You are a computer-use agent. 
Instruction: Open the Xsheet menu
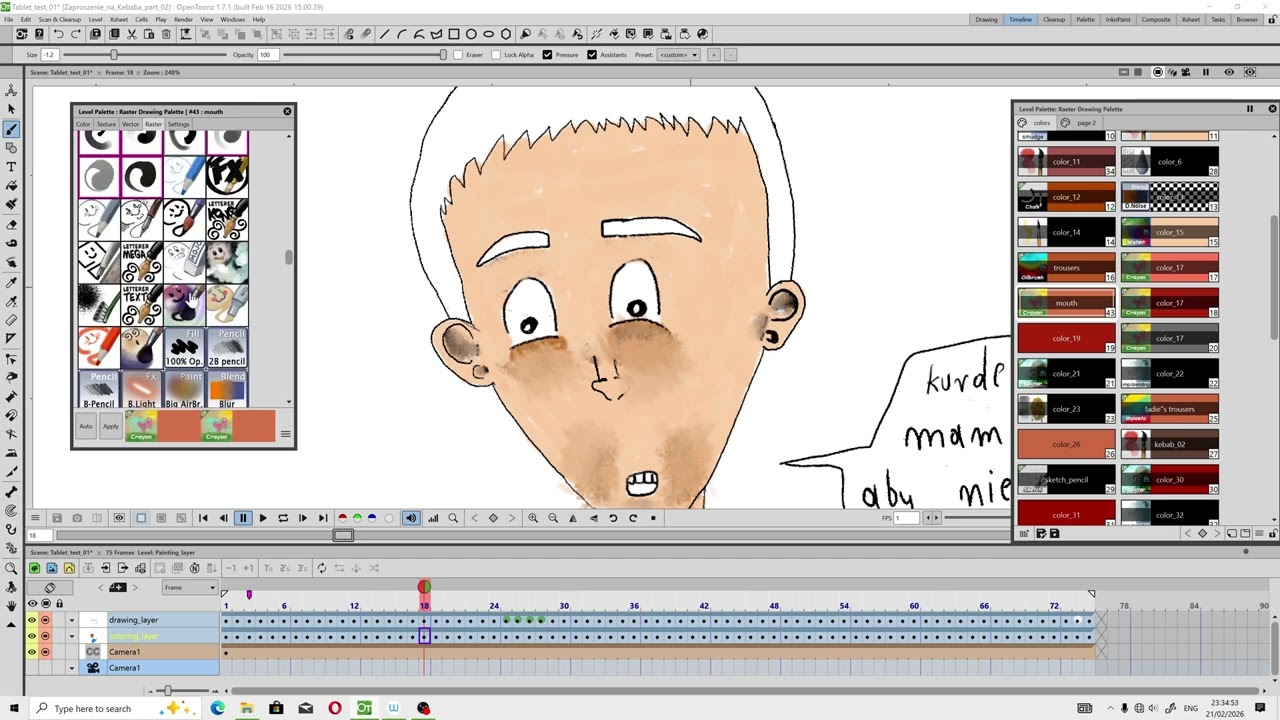pos(118,19)
